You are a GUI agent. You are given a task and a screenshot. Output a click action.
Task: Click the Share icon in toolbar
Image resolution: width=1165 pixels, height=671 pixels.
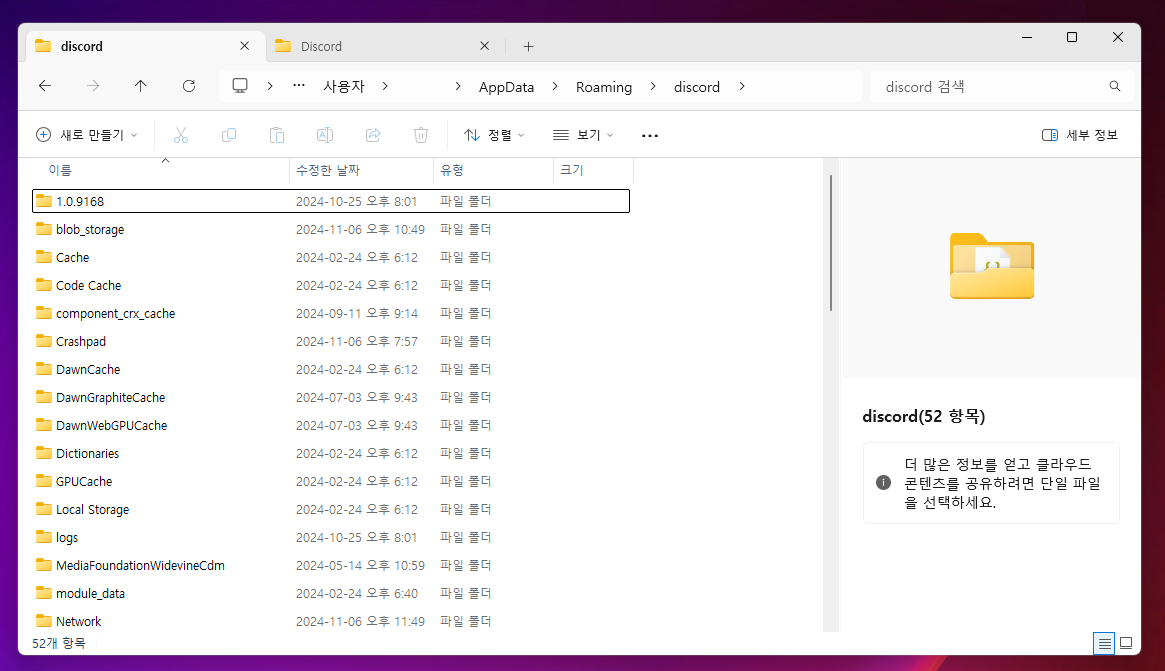[373, 135]
